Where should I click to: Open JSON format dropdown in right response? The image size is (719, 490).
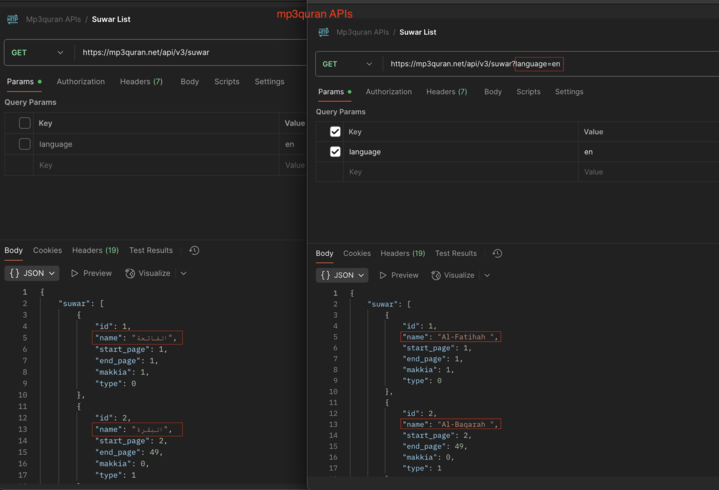342,275
